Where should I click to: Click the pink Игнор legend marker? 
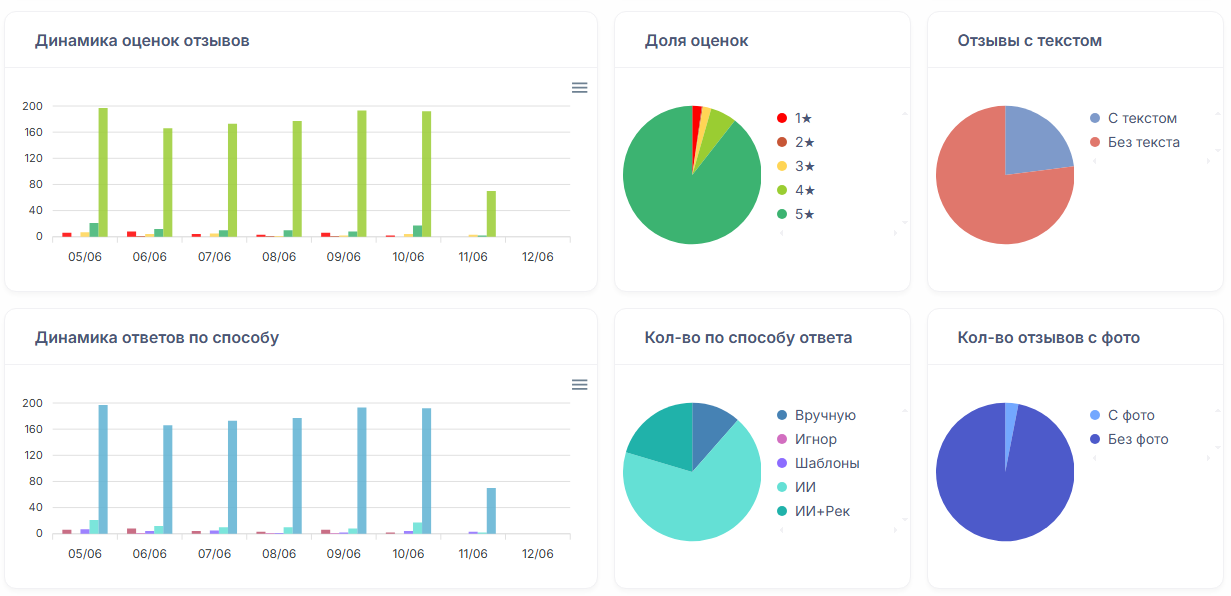coord(782,439)
